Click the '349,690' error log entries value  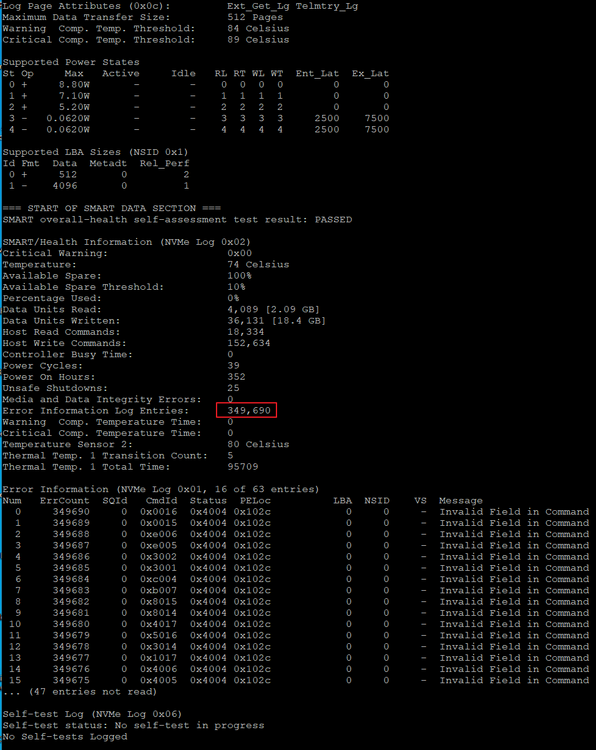pyautogui.click(x=249, y=410)
